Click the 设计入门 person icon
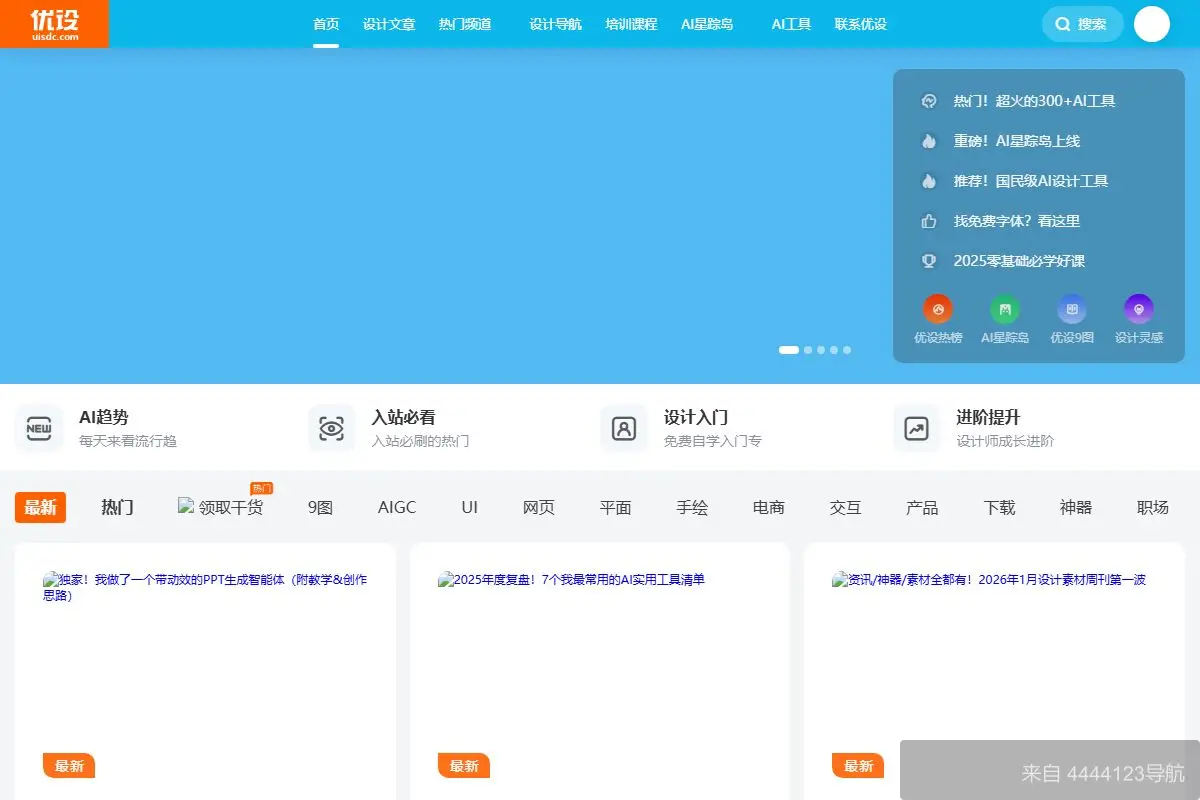This screenshot has width=1200, height=800. click(624, 426)
